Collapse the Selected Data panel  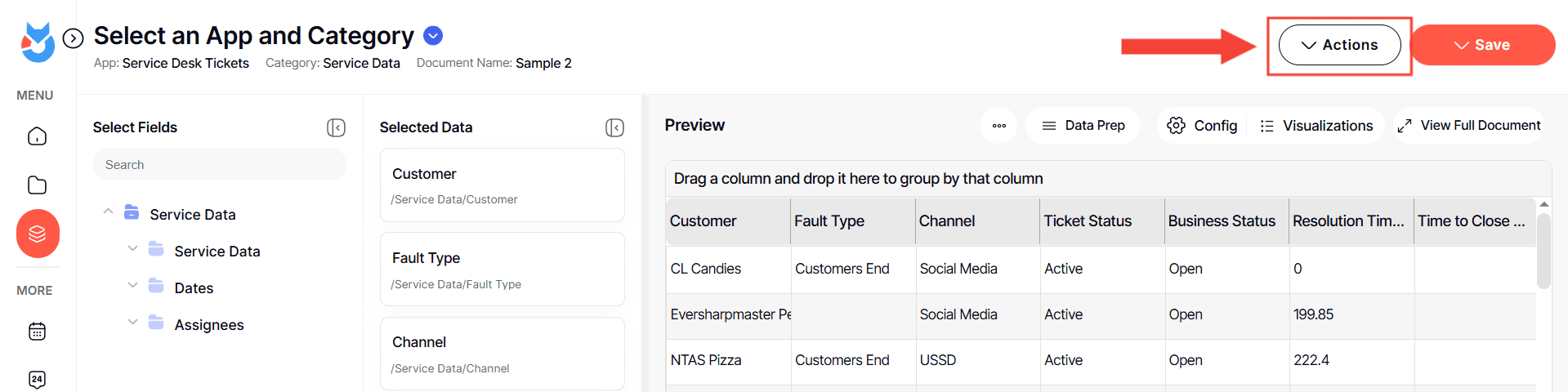(x=614, y=127)
